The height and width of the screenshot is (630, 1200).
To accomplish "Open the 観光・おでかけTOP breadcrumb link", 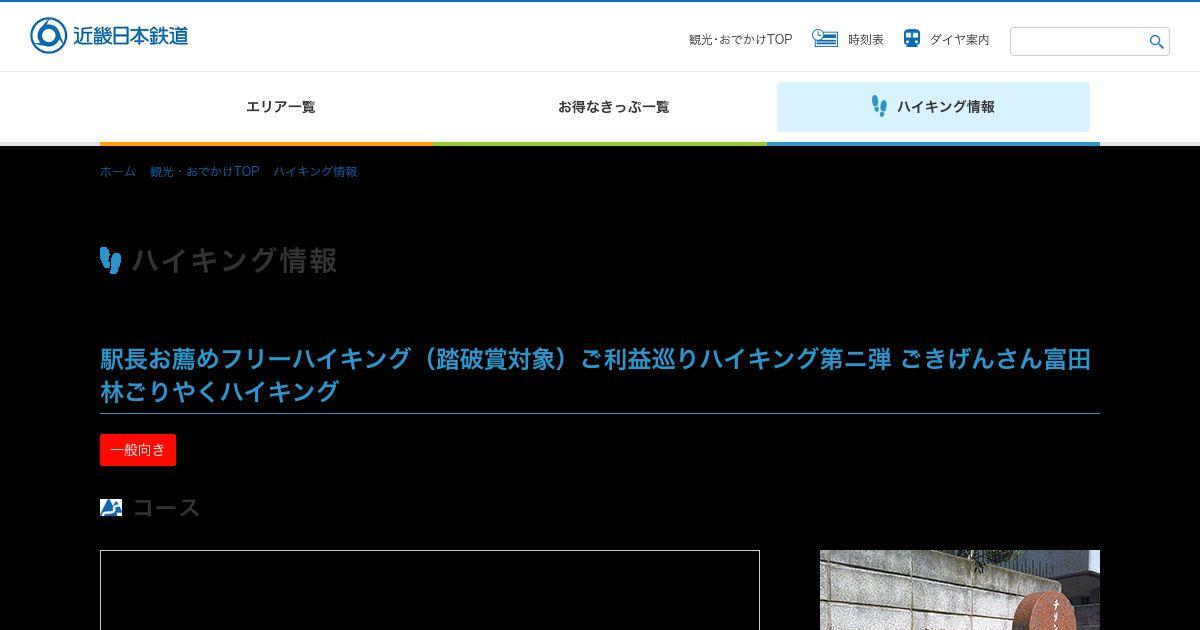I will (x=205, y=172).
